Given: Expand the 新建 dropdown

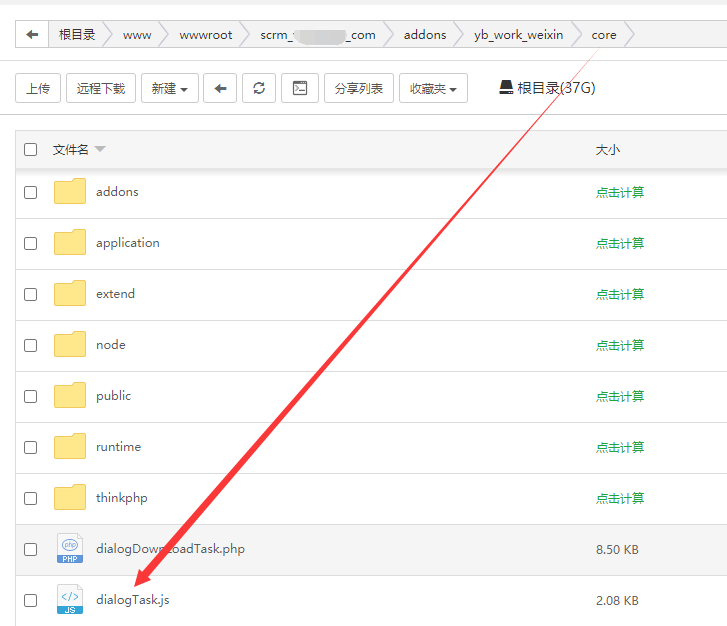Looking at the screenshot, I should click(169, 88).
